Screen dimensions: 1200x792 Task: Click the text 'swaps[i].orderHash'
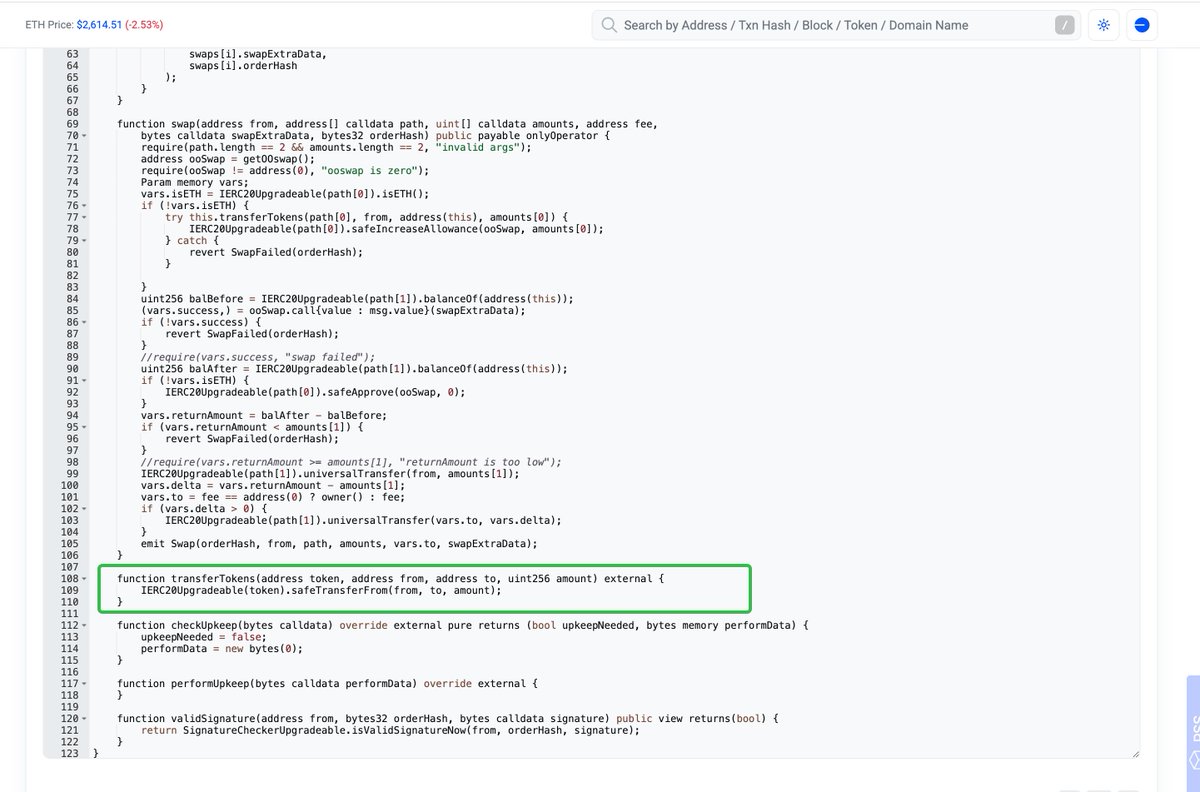coord(243,66)
